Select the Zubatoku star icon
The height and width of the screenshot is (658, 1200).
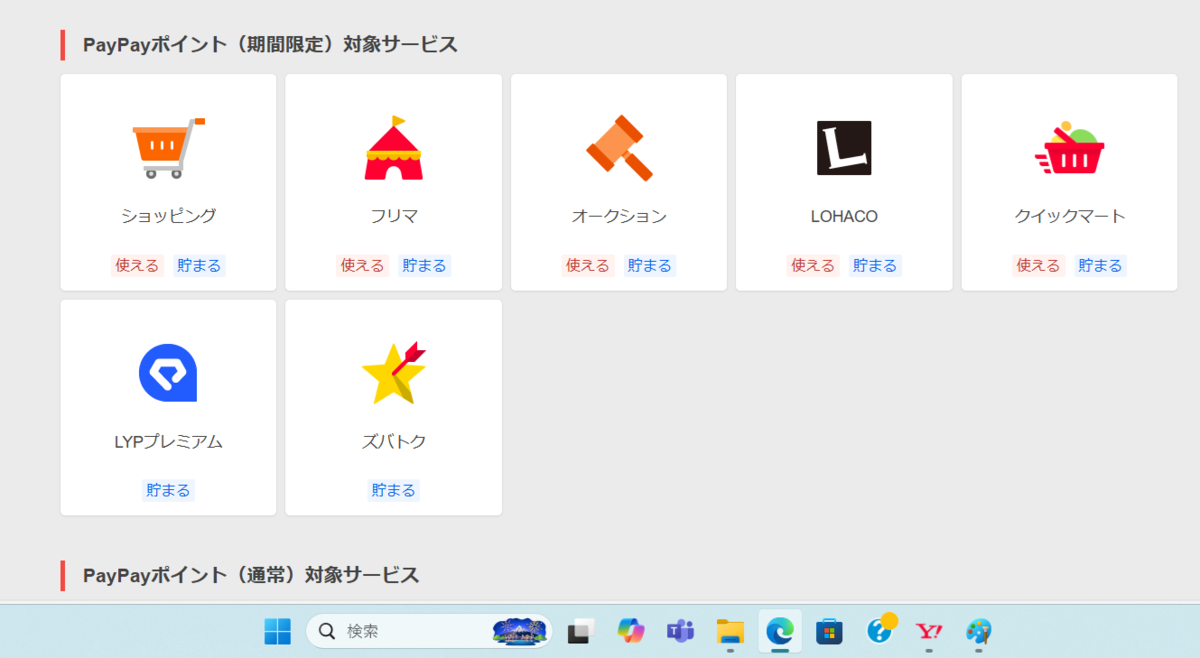[x=394, y=373]
